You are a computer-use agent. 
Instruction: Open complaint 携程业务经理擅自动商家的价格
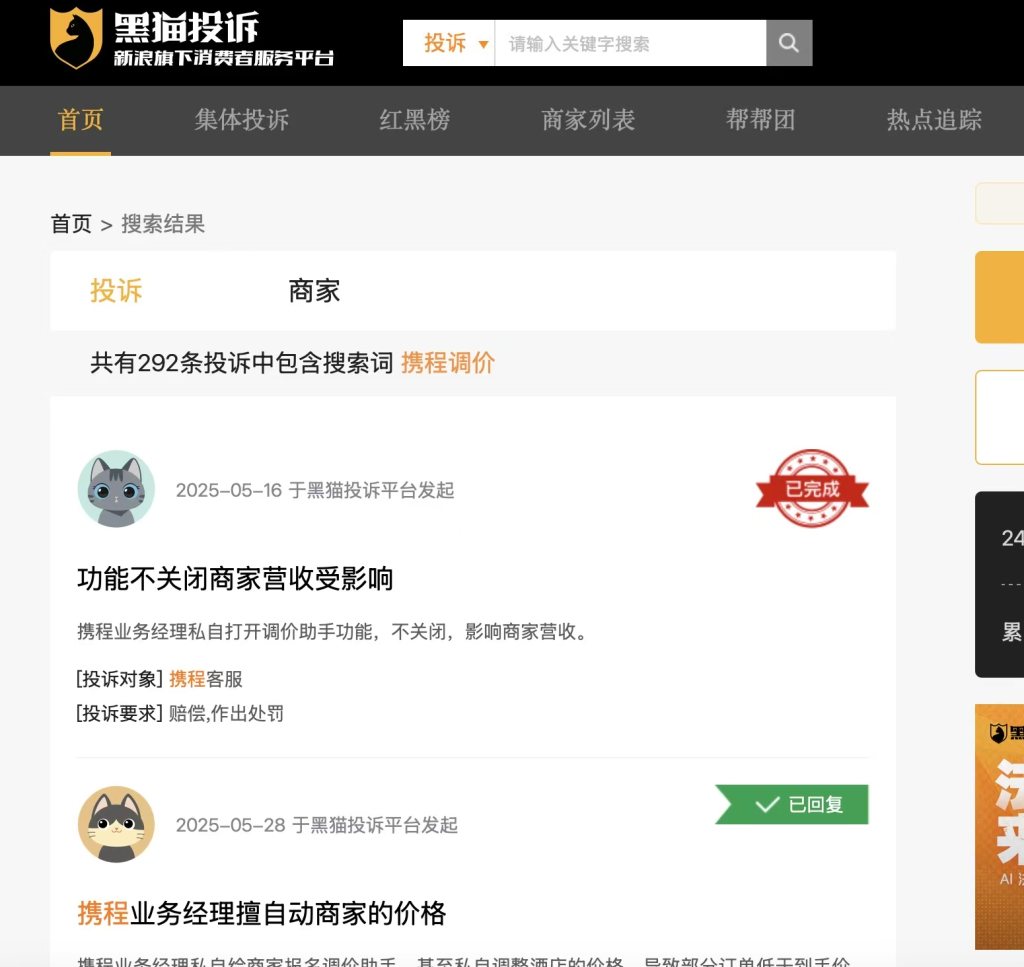point(262,913)
